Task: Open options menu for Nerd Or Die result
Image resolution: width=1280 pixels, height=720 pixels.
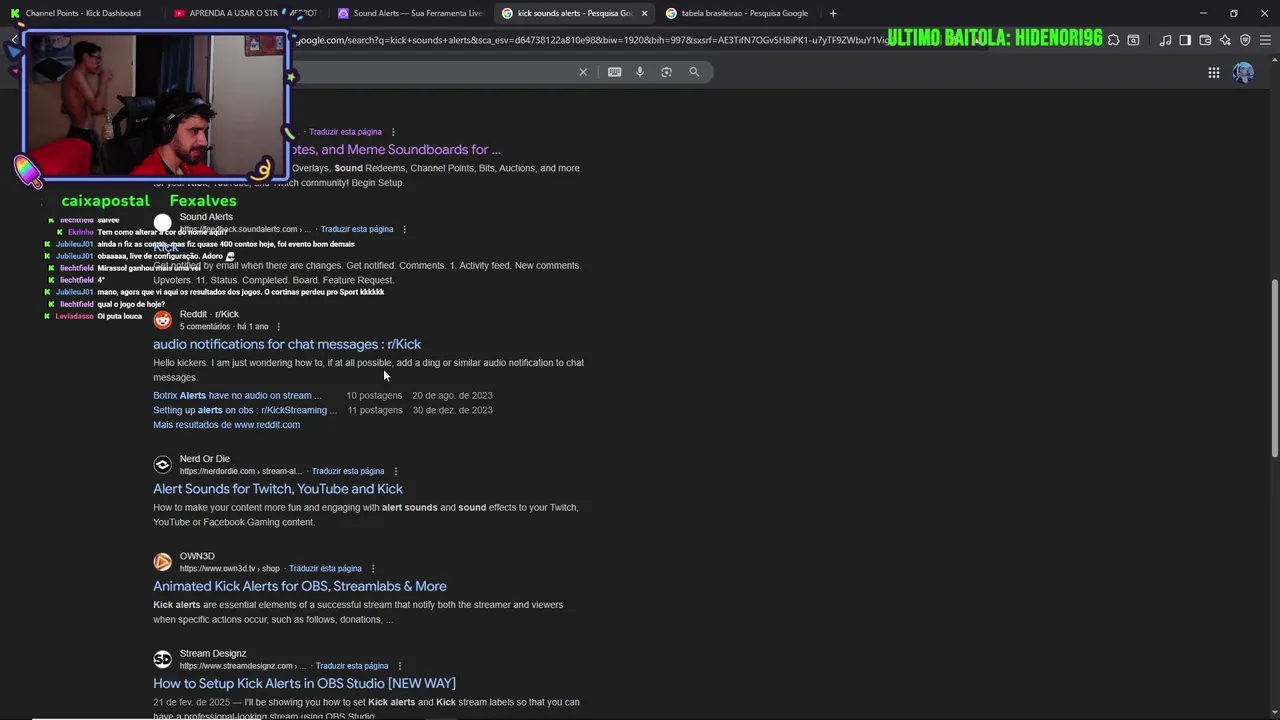Action: 395,471
